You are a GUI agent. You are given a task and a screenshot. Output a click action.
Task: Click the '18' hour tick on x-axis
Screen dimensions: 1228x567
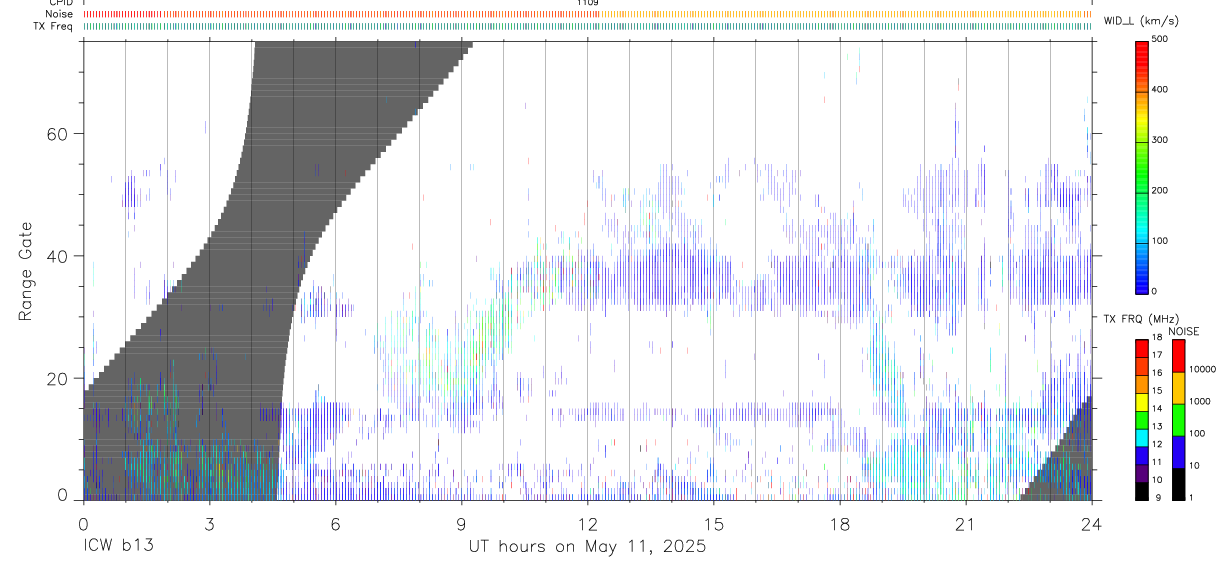839,523
